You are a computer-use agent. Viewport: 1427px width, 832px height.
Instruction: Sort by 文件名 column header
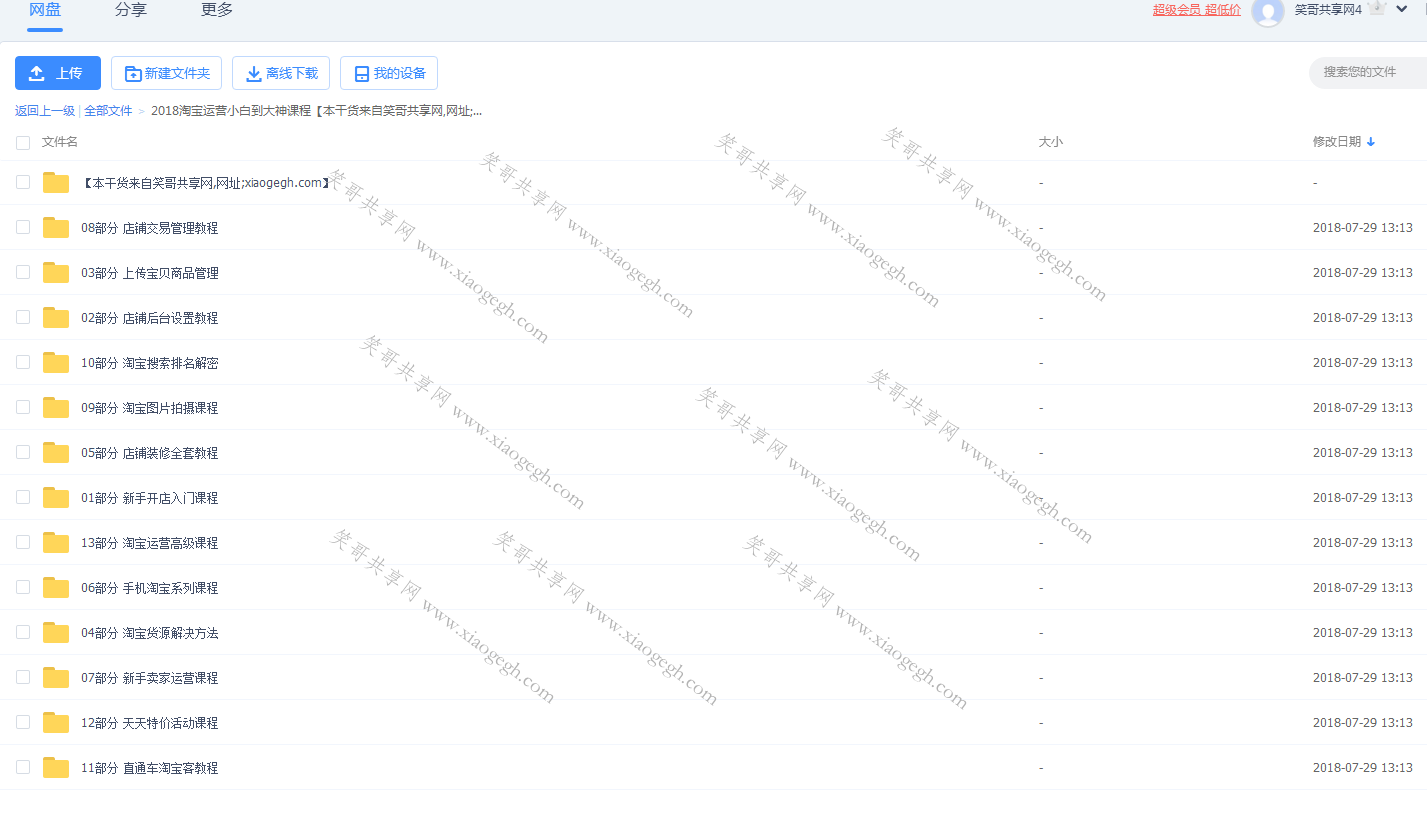(60, 142)
